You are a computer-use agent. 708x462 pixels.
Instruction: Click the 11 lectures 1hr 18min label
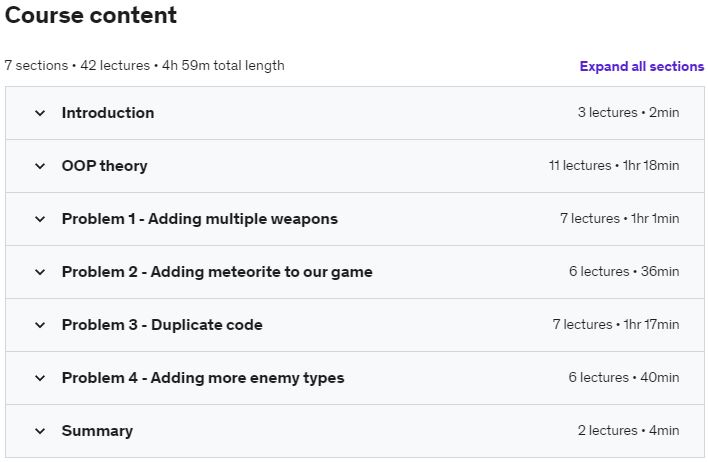[613, 166]
